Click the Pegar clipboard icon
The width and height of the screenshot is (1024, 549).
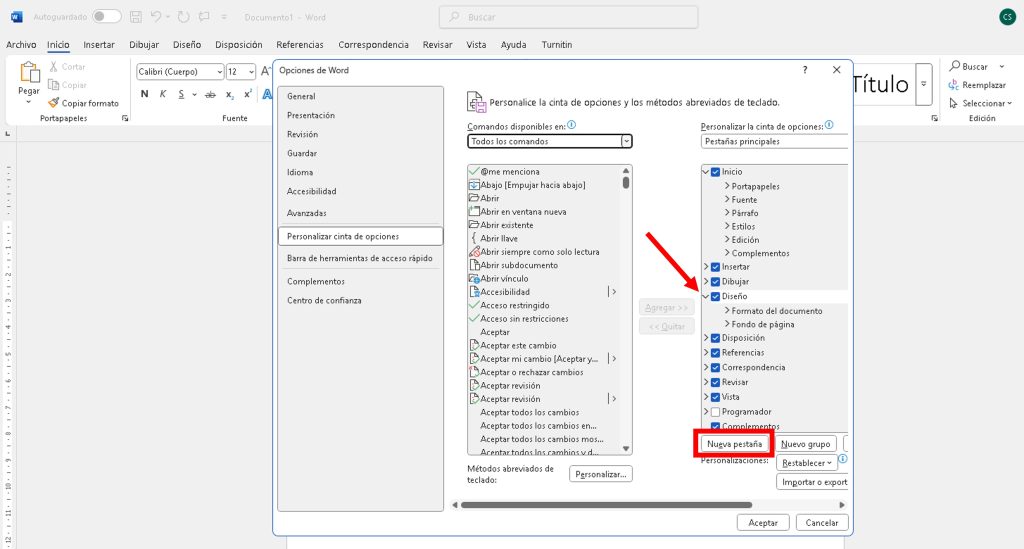(x=29, y=71)
